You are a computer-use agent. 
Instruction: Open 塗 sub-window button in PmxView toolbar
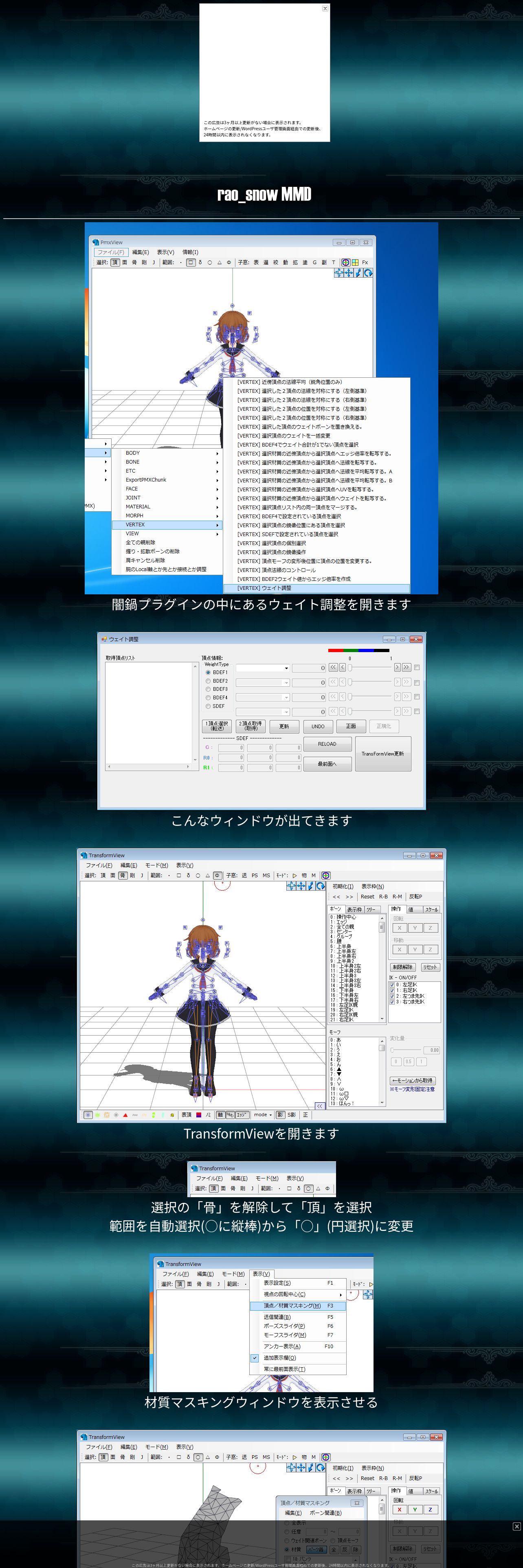coord(305,262)
